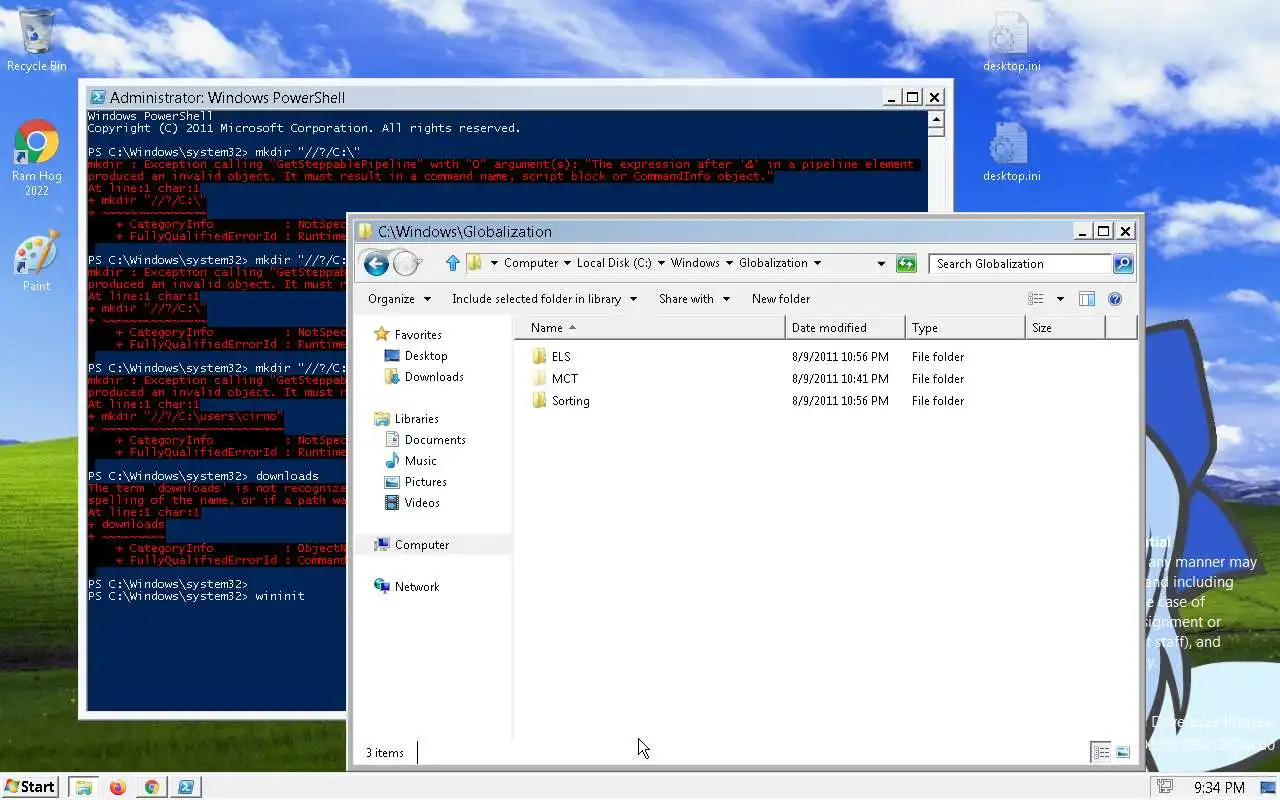Sort by Size column header

[1066, 328]
